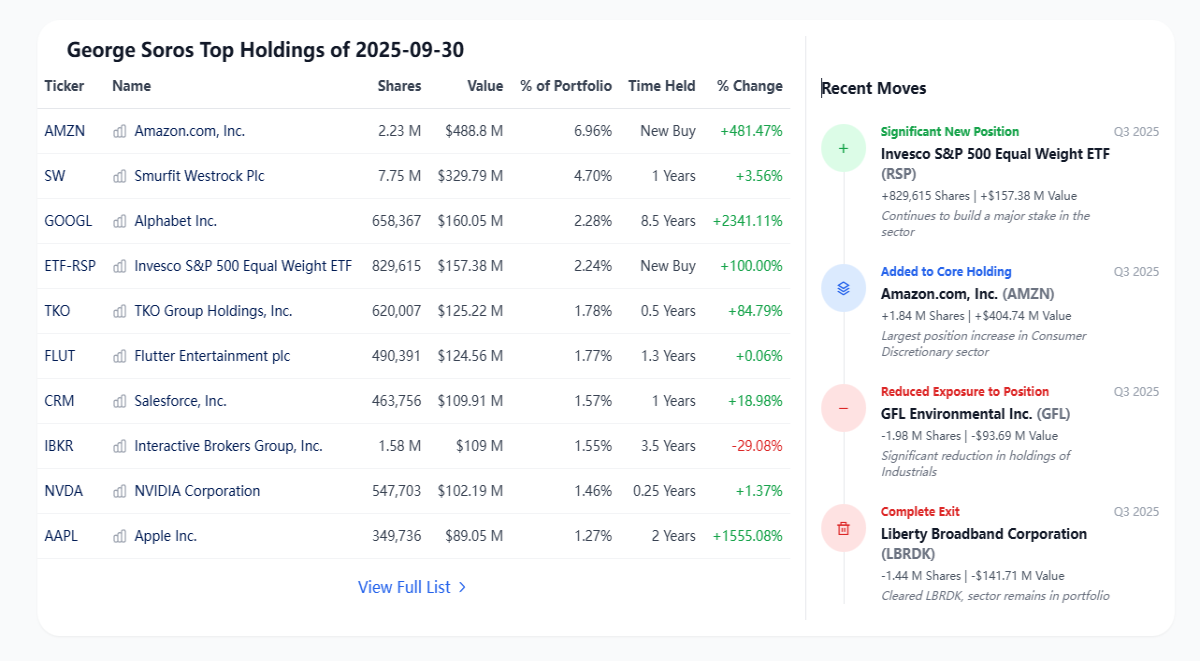Select the Interactive Brokers Group, Inc. row name
This screenshot has width=1200, height=661.
pos(228,446)
